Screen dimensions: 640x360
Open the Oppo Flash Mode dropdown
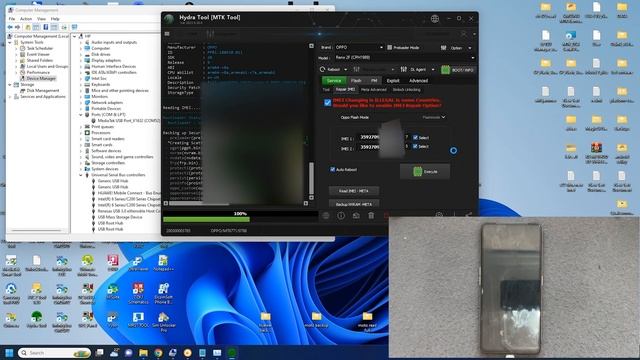click(433, 118)
